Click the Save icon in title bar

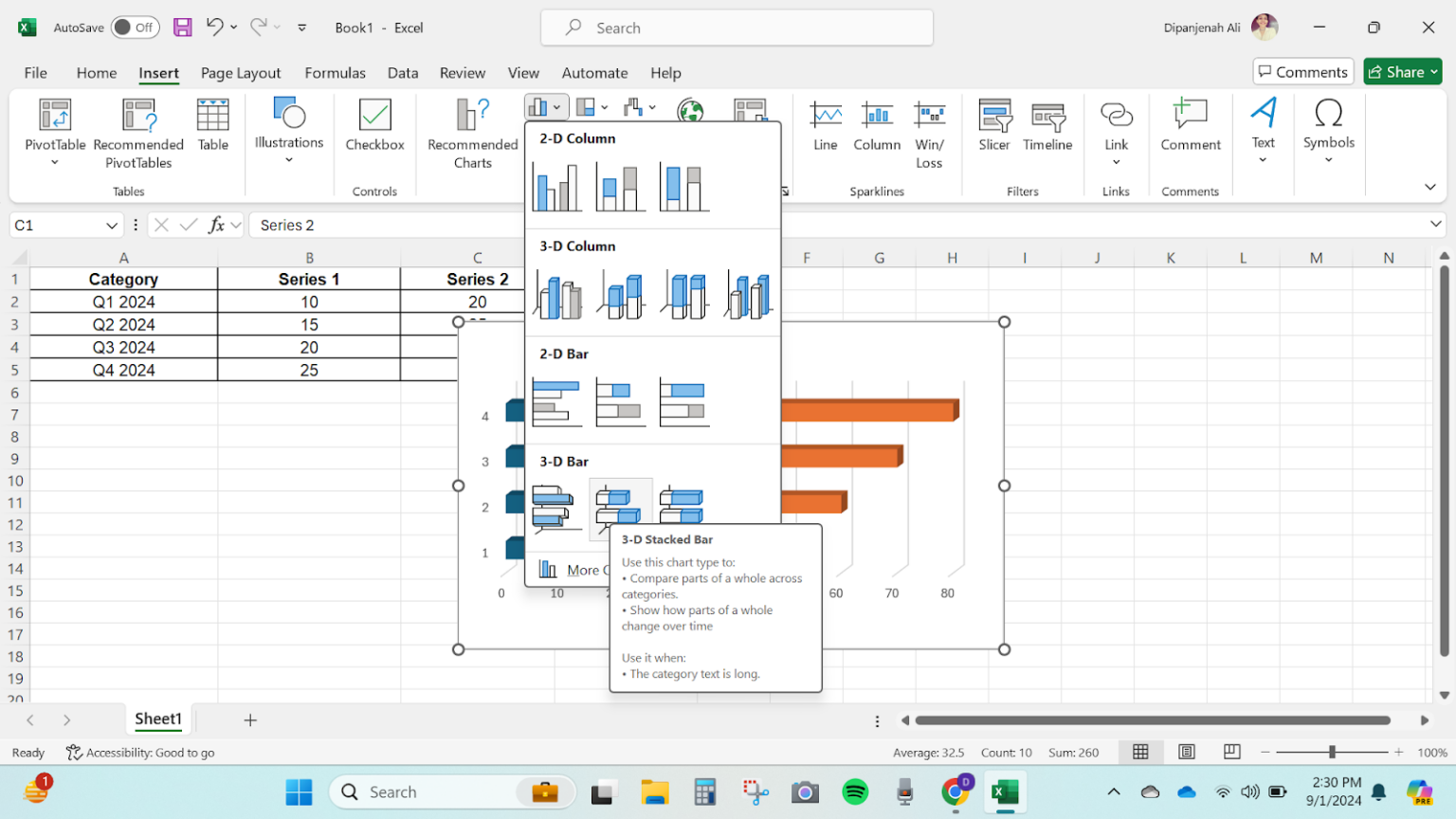(183, 27)
